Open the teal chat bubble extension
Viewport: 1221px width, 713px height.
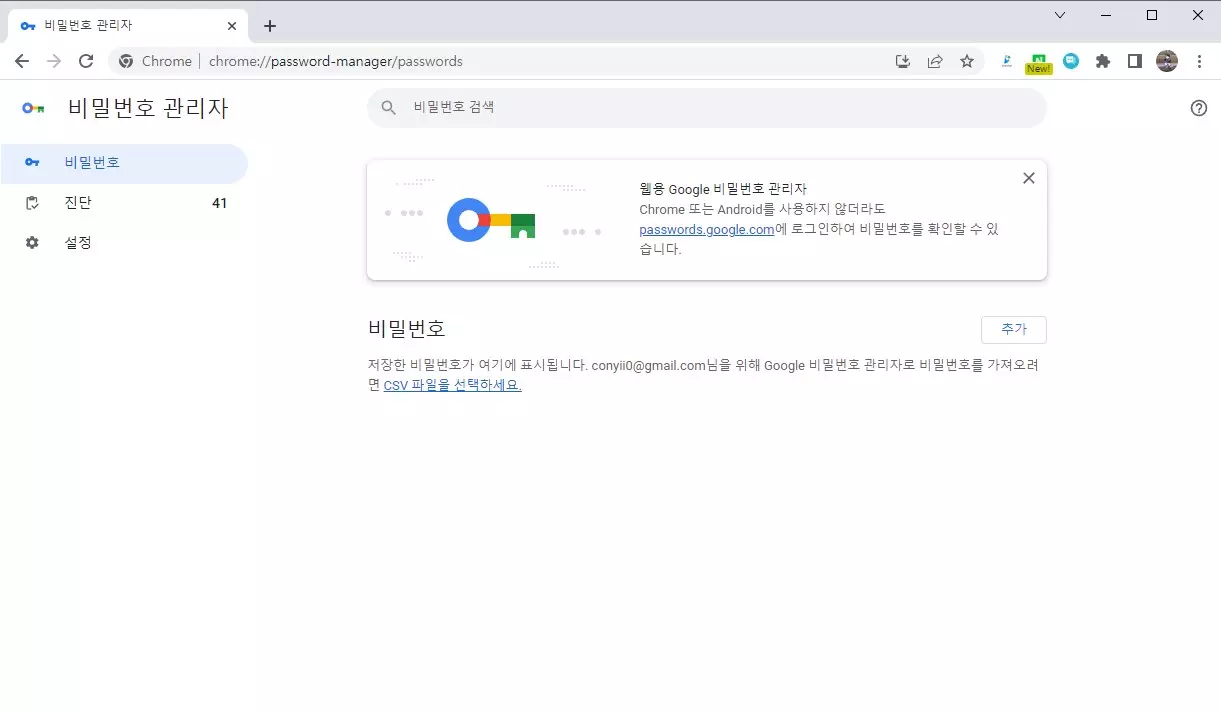coord(1071,61)
